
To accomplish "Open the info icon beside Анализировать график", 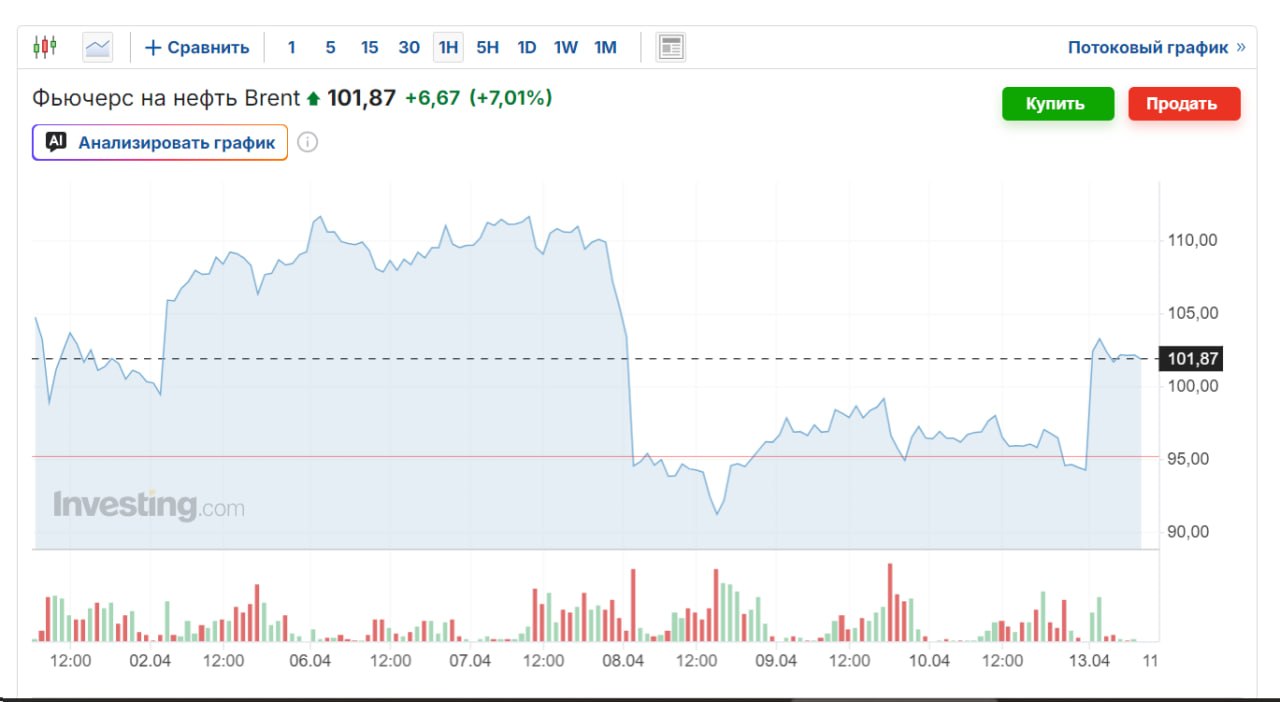I will (x=308, y=142).
